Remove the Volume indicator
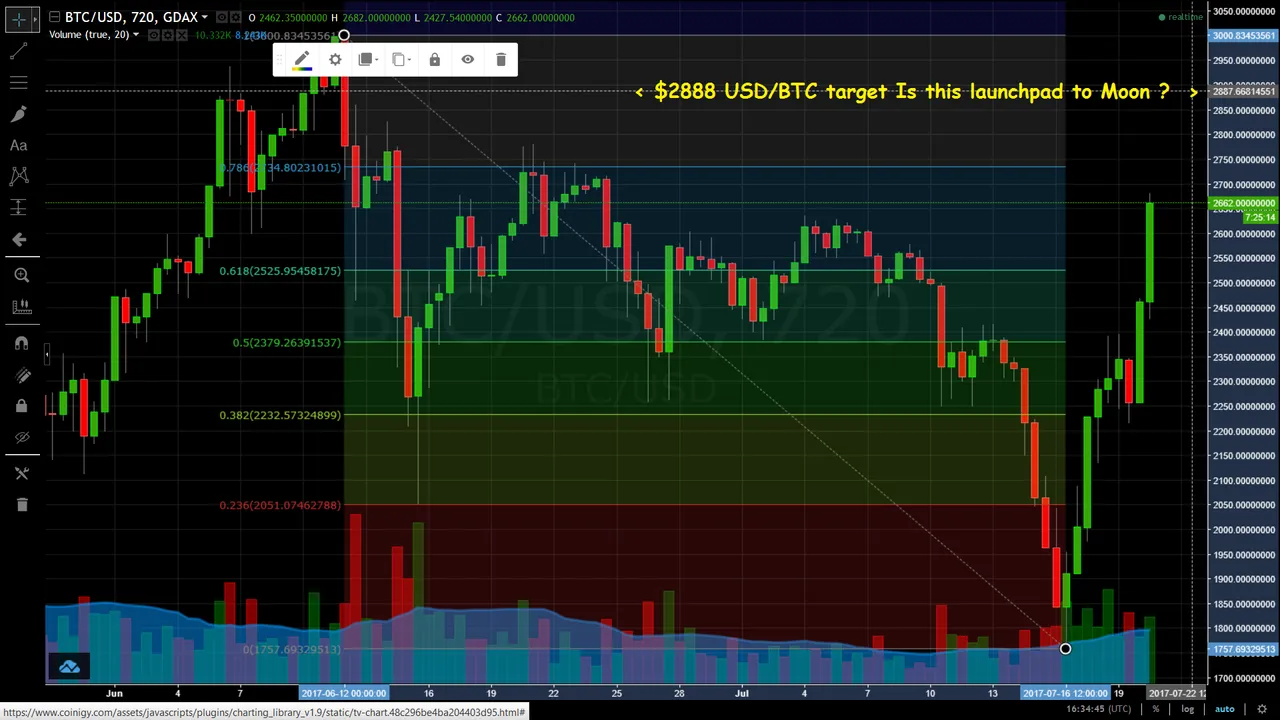The image size is (1280, 720). click(182, 35)
